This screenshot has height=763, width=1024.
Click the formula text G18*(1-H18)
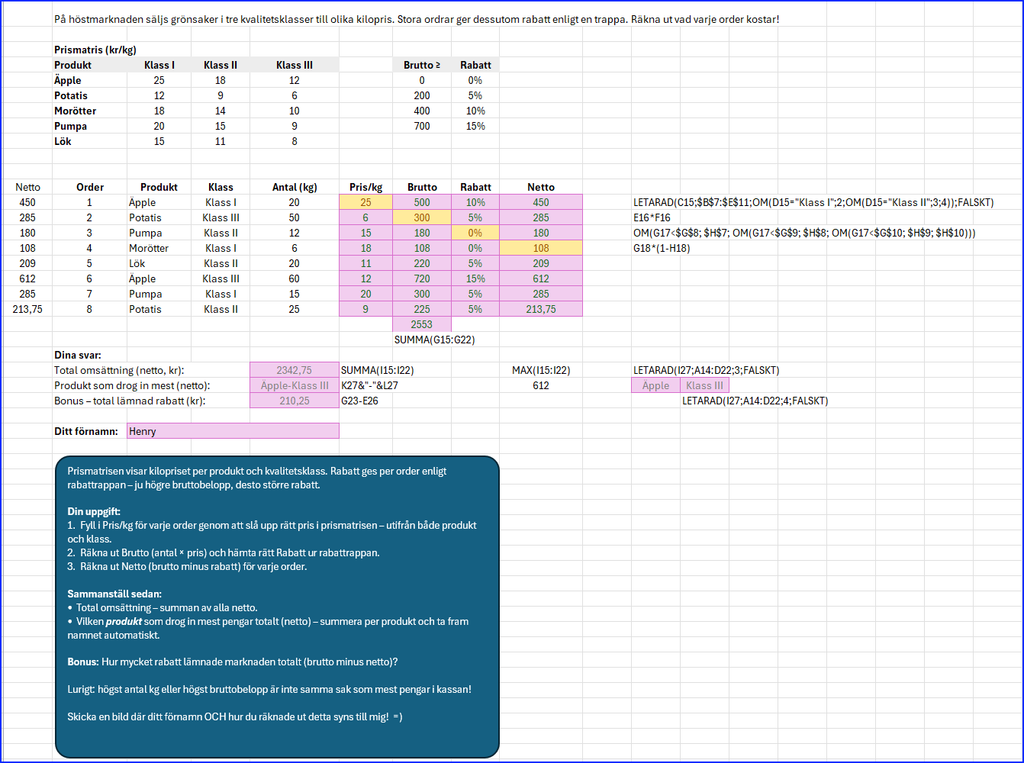tap(662, 248)
